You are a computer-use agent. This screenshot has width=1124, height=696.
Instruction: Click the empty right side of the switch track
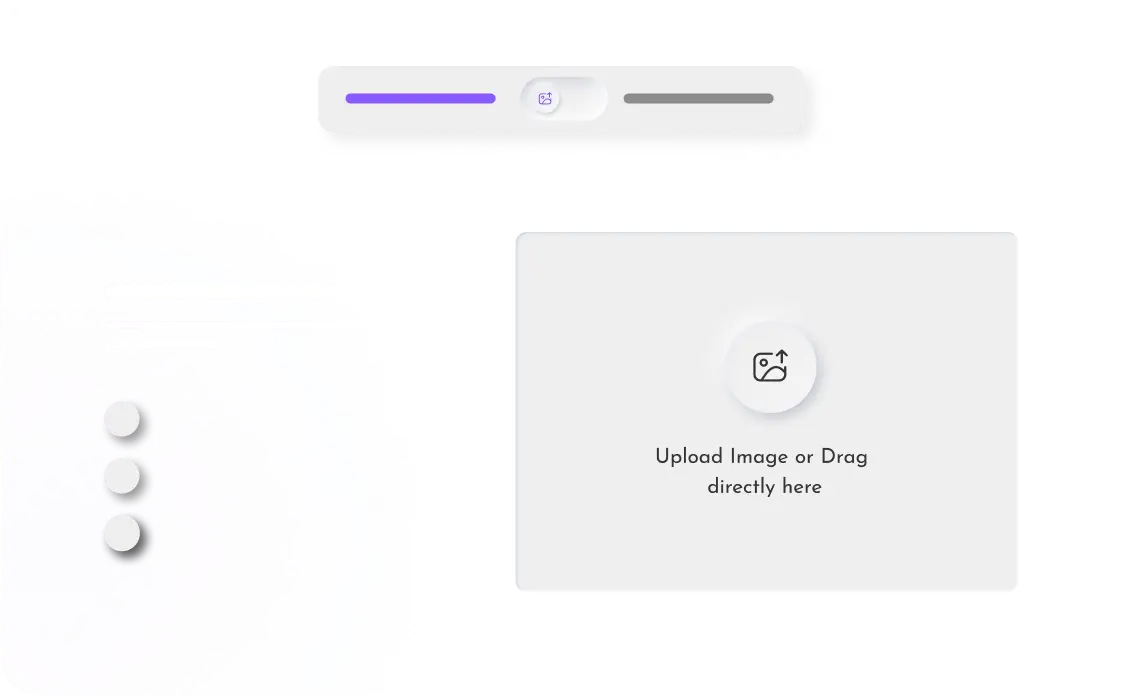pos(584,99)
